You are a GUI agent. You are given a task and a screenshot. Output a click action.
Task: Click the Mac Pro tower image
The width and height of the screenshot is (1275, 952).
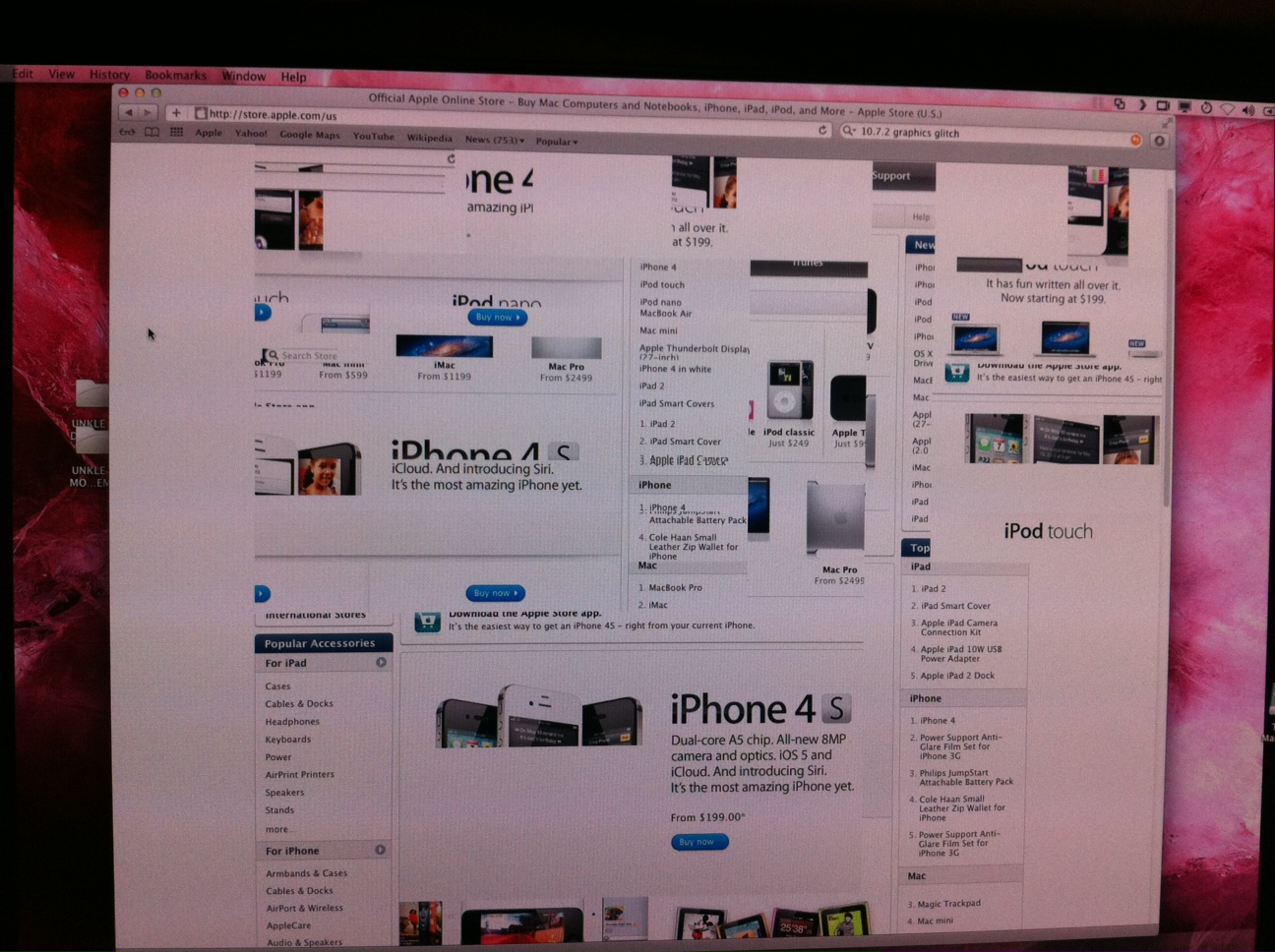835,518
